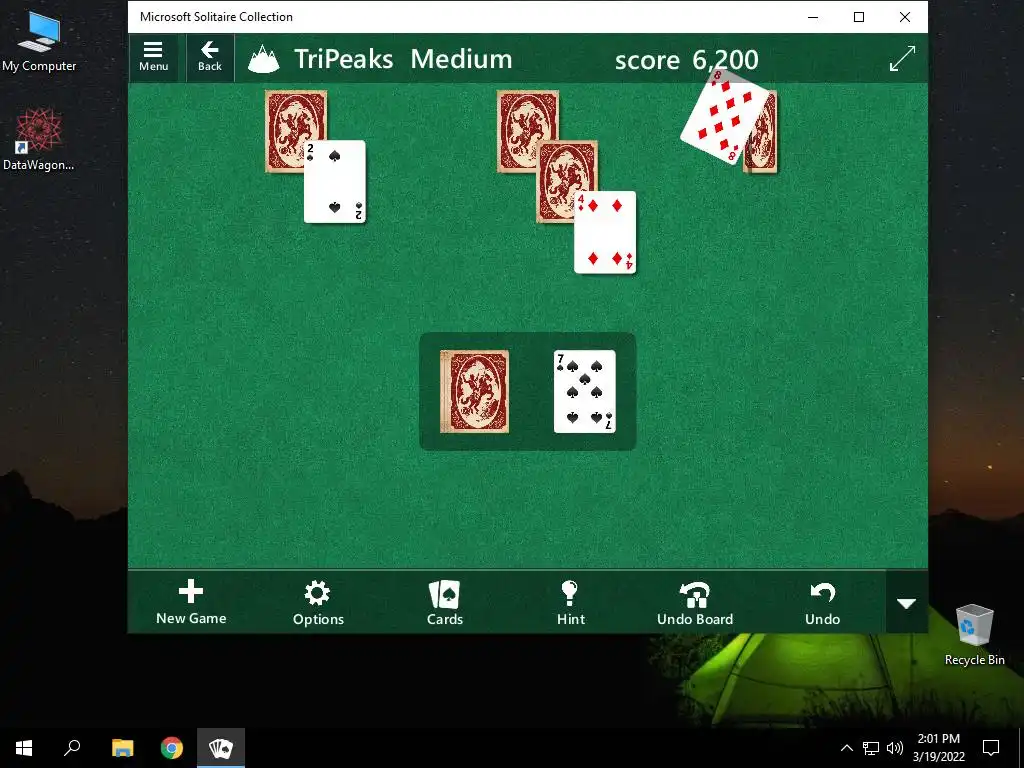Toggle full screen with diagonal arrows icon
The height and width of the screenshot is (768, 1024).
902,59
